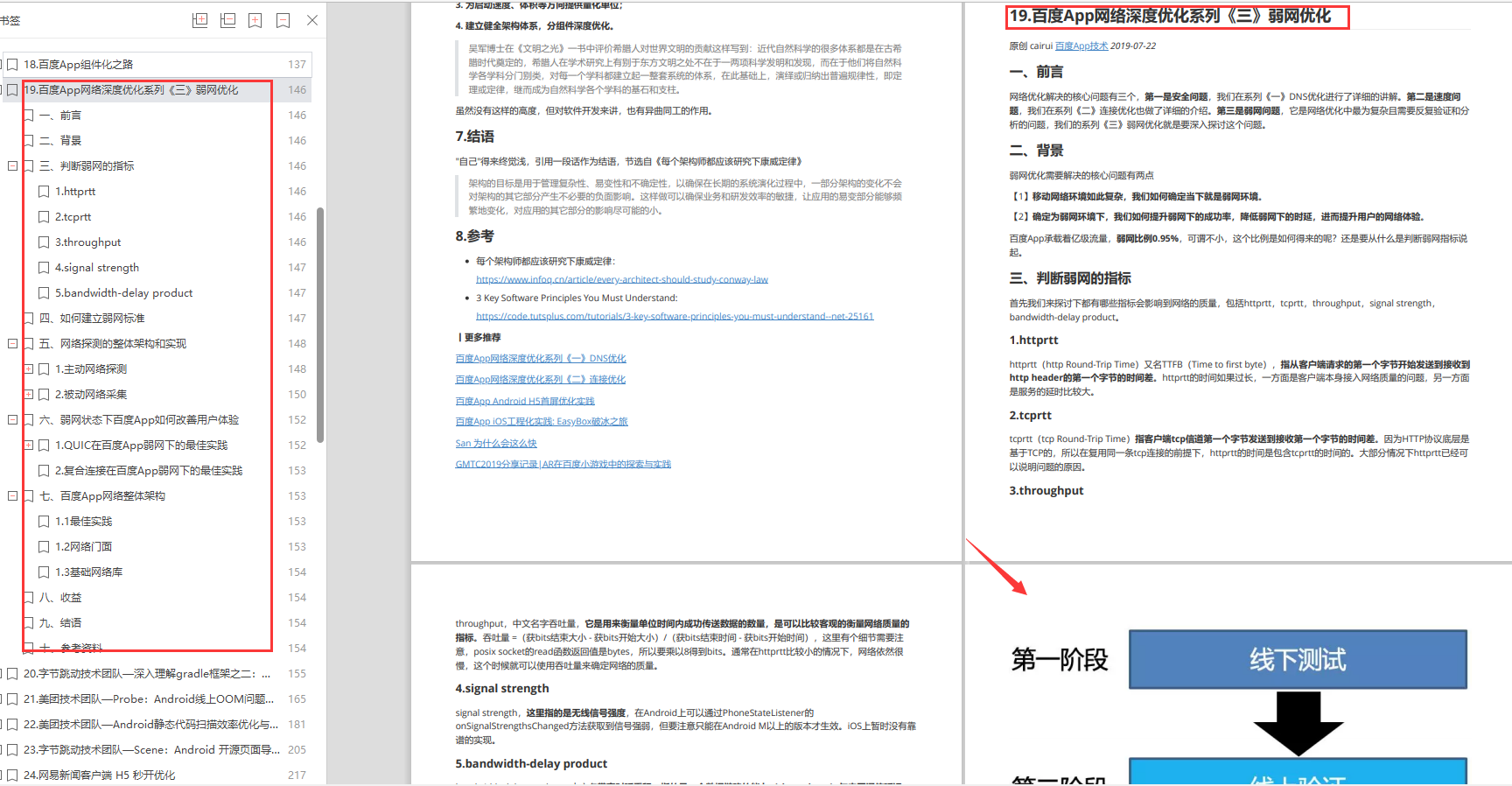The height and width of the screenshot is (786, 1512).
Task: Click the bookmark icon beside 八、收益
Action: 28,598
